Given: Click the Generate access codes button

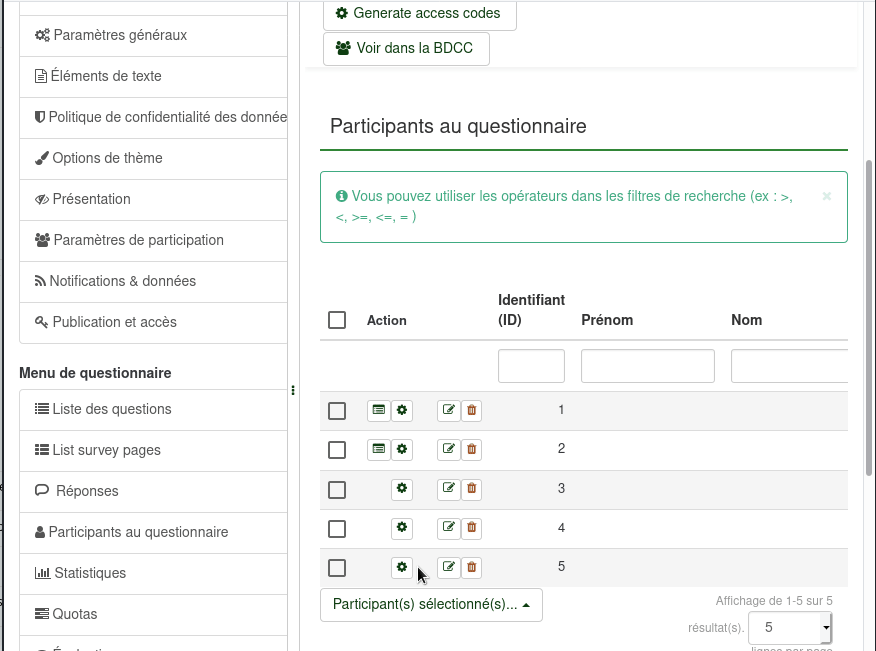Looking at the screenshot, I should click(418, 14).
